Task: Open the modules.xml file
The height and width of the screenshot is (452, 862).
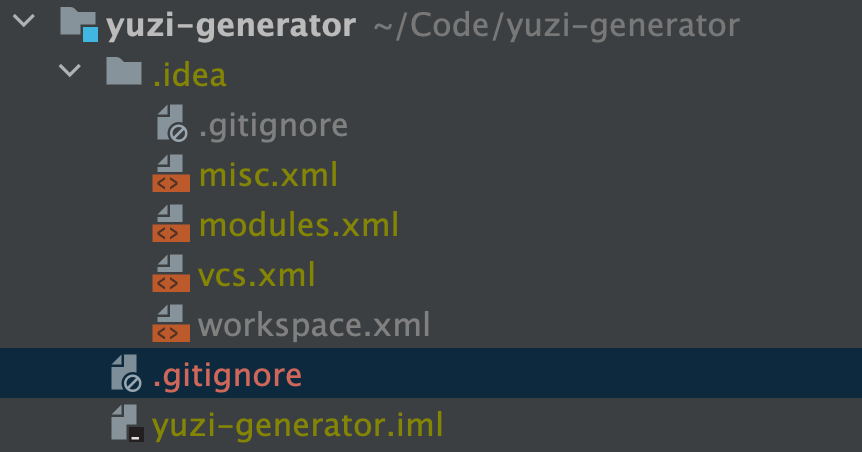Action: 299,225
